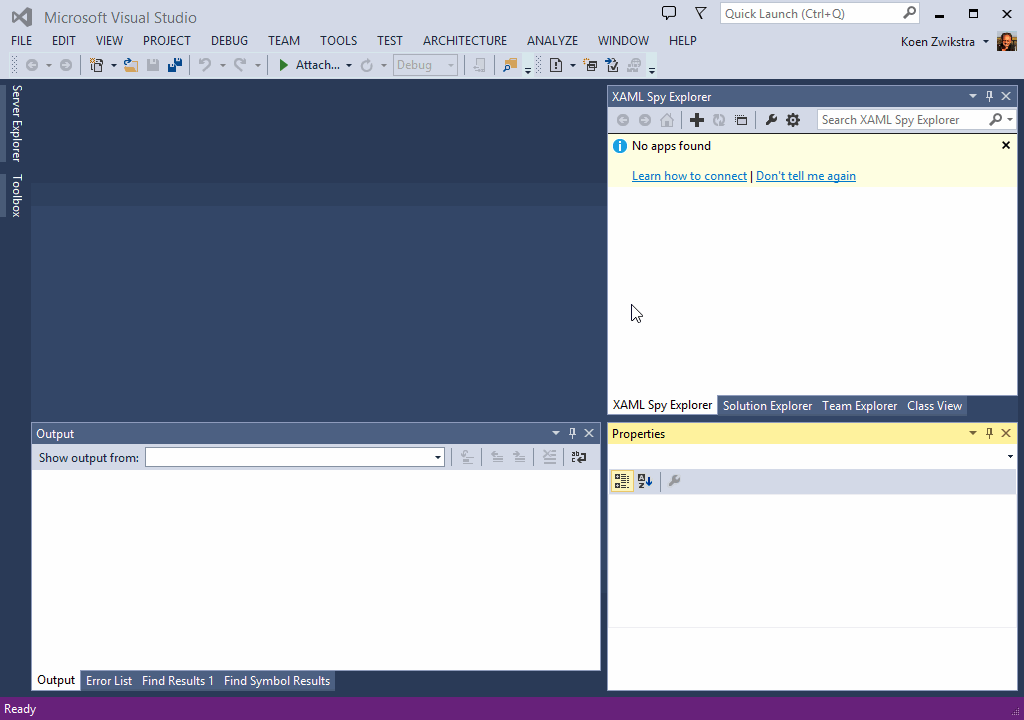
Task: Click the notifications speech bubble icon
Action: (x=669, y=13)
